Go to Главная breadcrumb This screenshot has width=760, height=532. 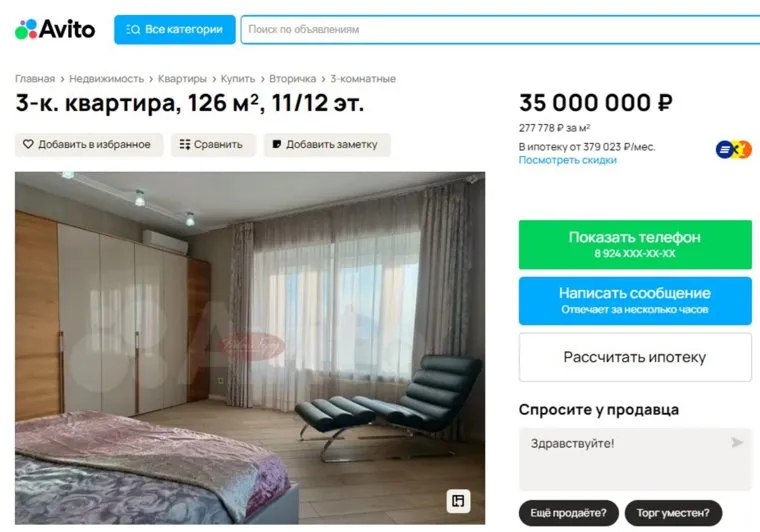pyautogui.click(x=35, y=78)
